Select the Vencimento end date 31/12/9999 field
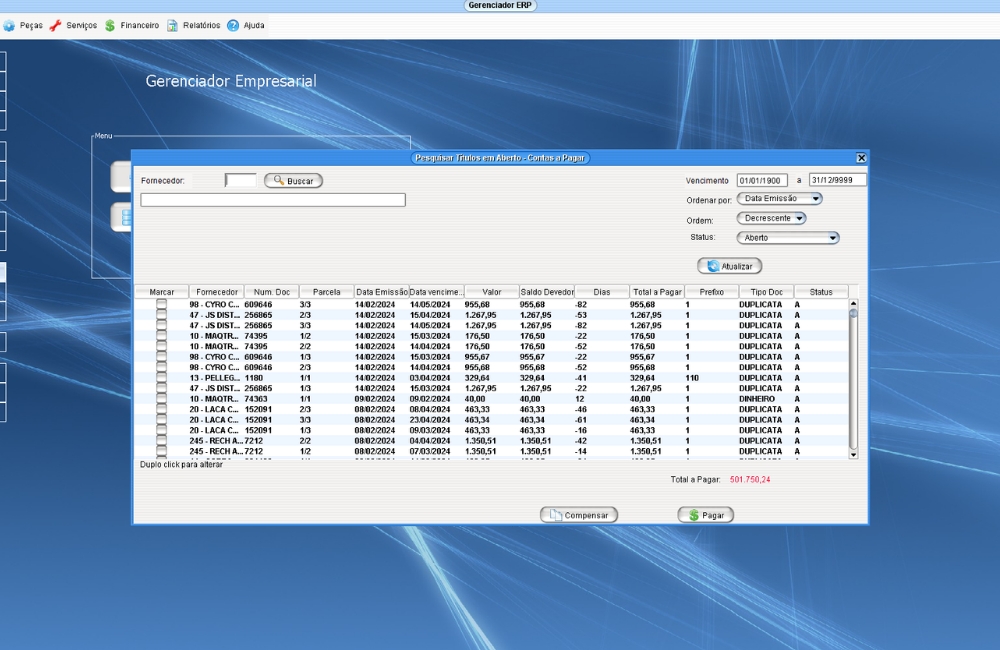This screenshot has width=1000, height=650. 837,180
